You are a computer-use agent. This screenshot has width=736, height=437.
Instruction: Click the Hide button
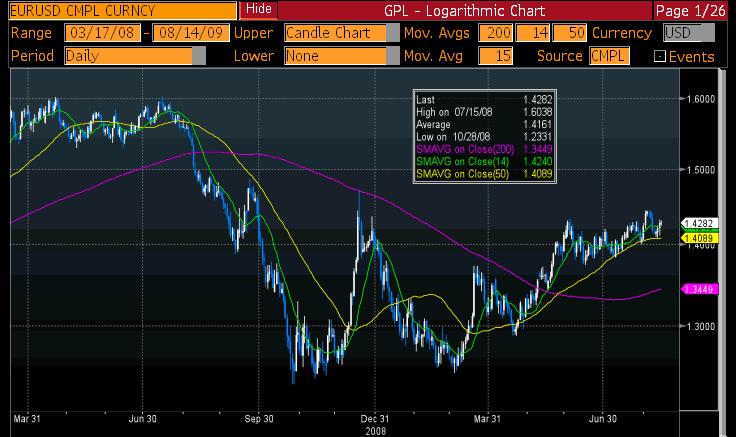258,10
